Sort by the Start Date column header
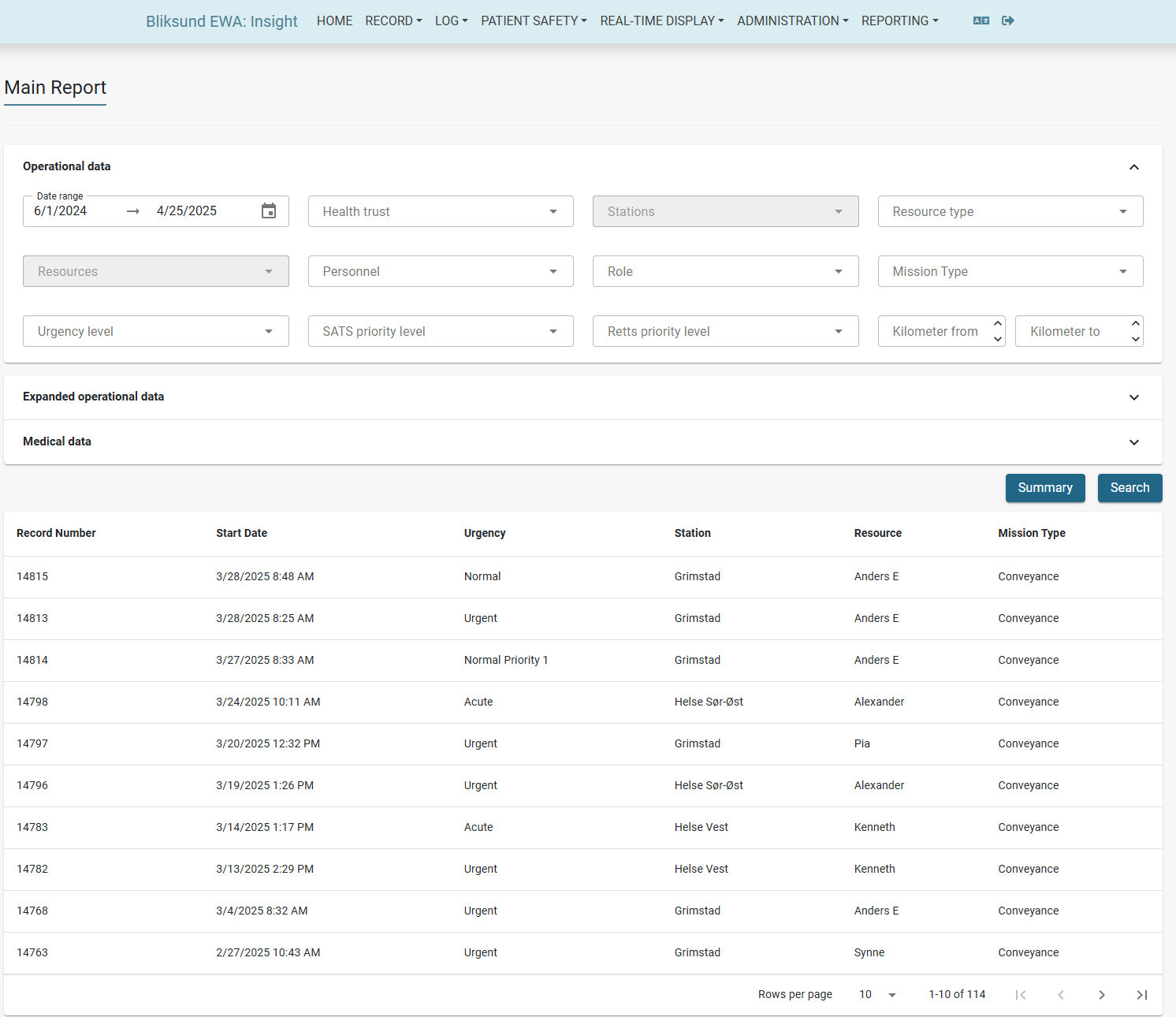 point(242,534)
